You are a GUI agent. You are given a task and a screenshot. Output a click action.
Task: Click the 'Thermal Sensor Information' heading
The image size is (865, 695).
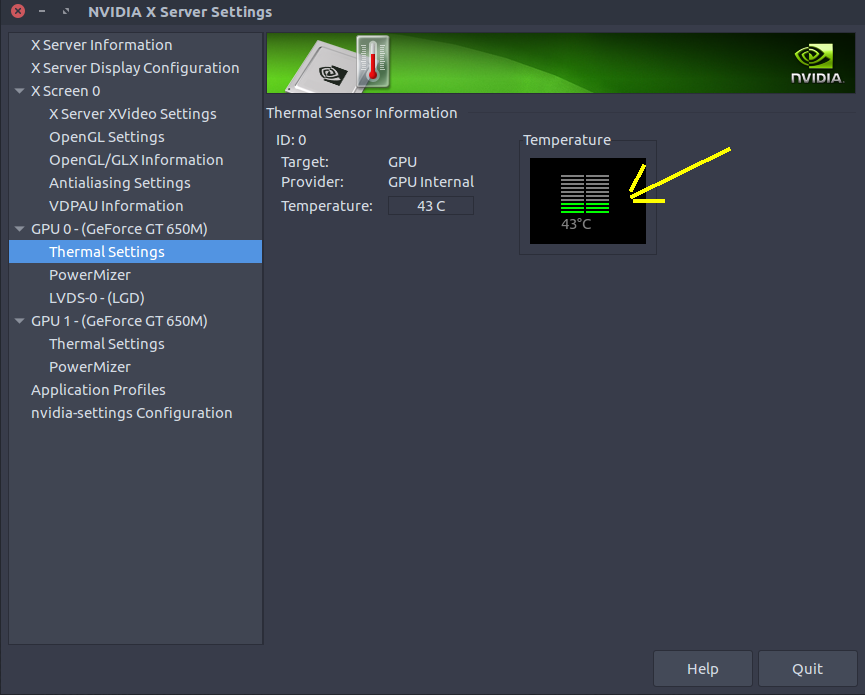(x=362, y=113)
